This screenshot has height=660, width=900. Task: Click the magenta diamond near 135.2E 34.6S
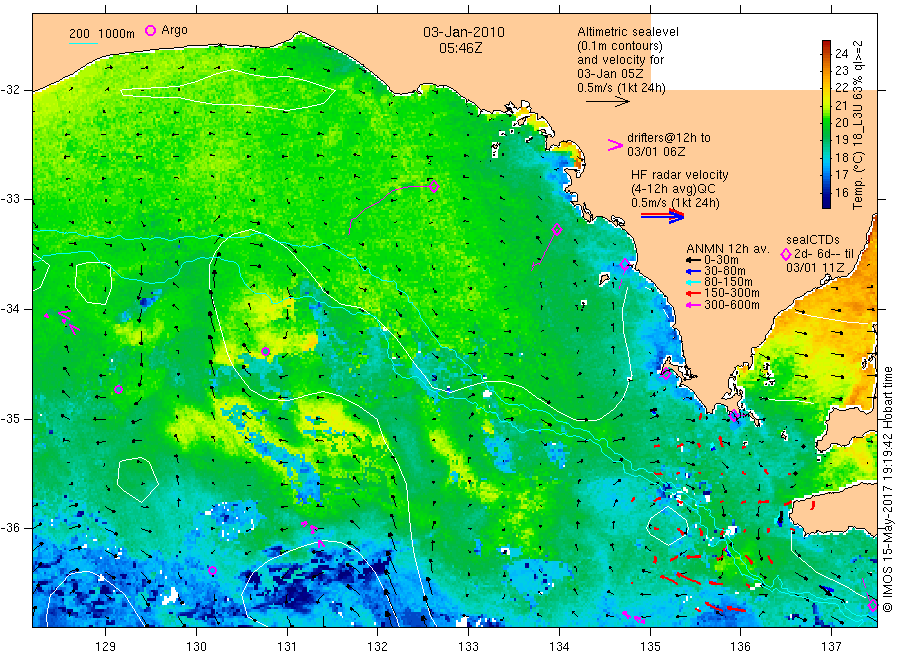coord(666,374)
